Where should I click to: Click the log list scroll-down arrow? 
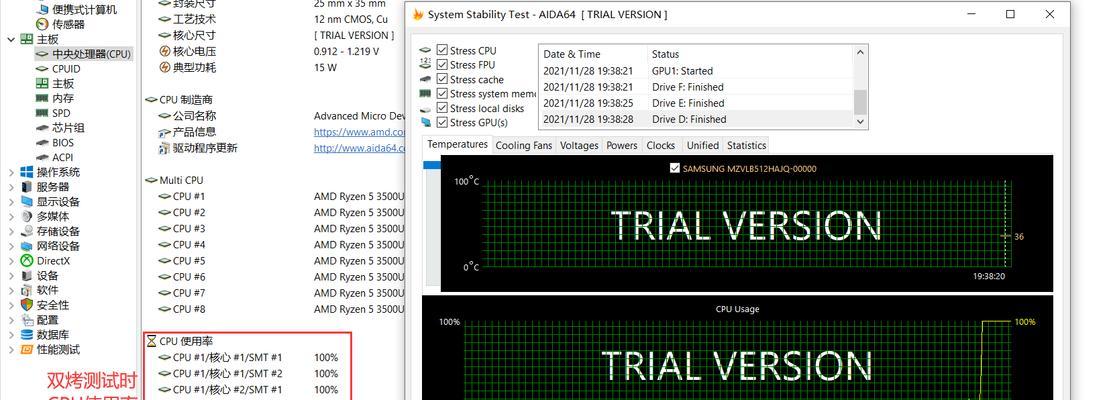[860, 122]
